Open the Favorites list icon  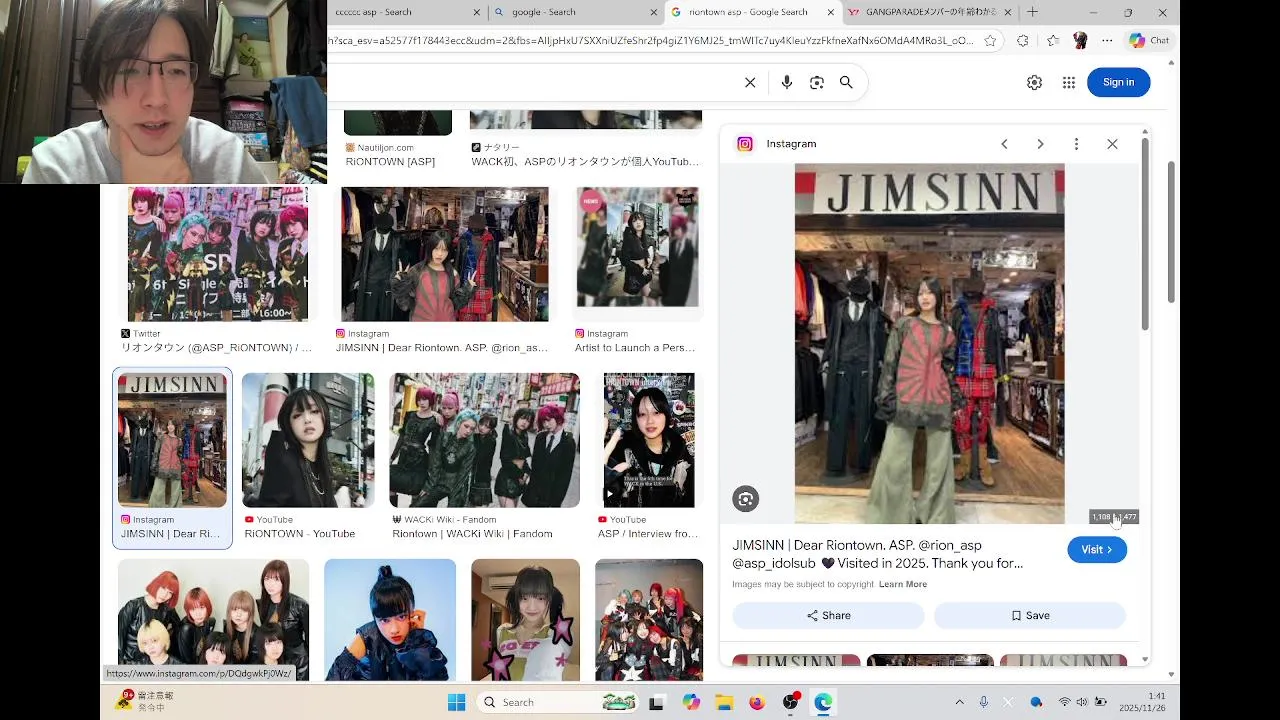point(1053,41)
